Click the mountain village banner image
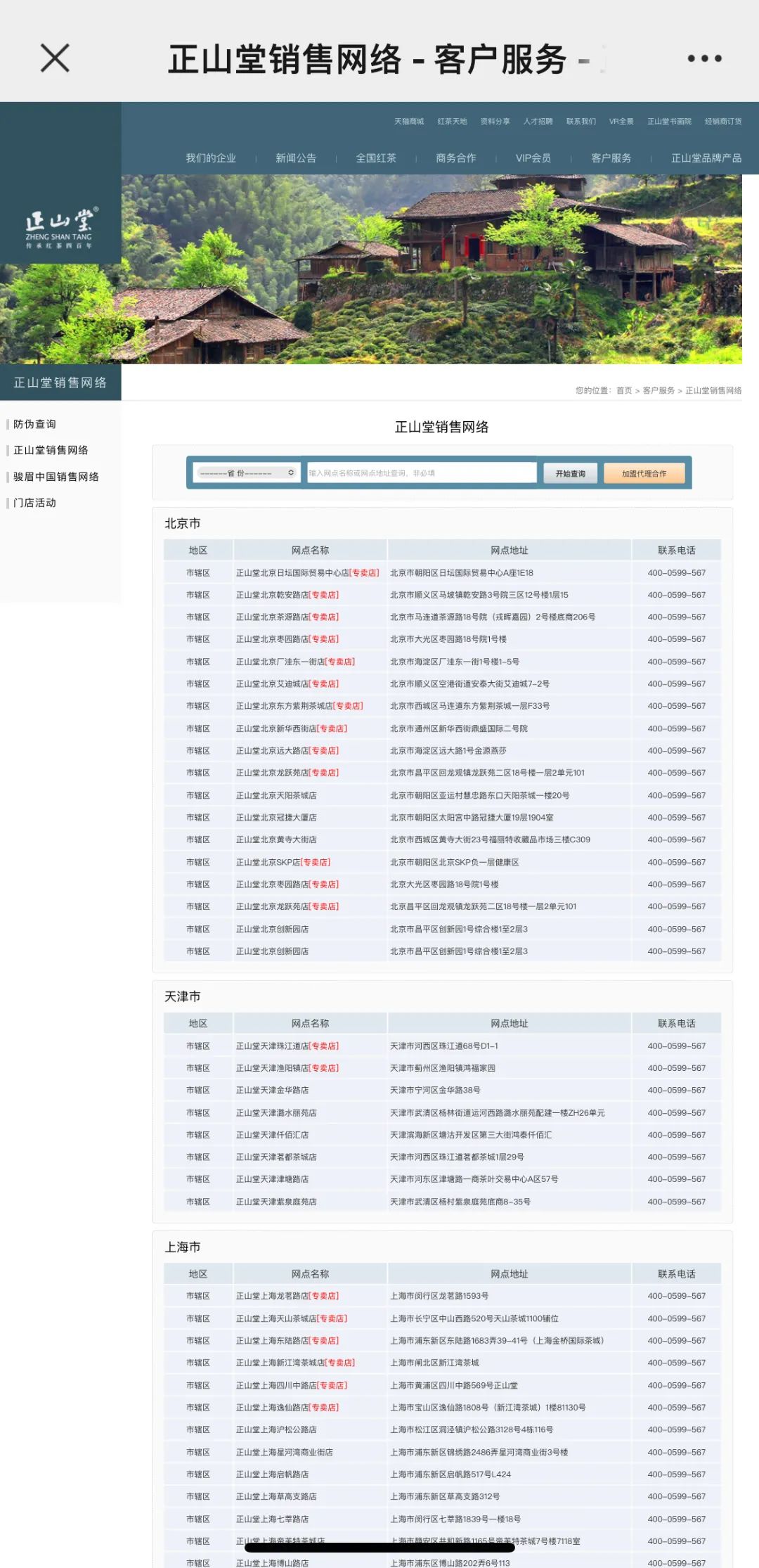 [432, 269]
